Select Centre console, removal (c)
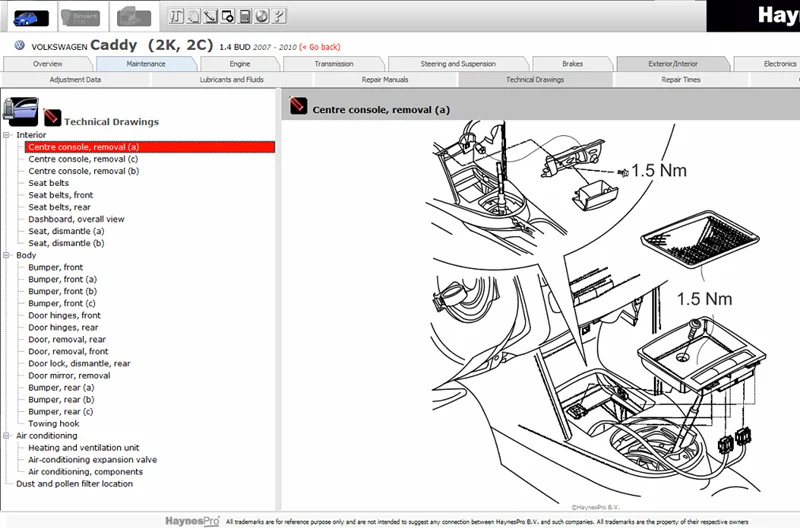 coord(83,159)
